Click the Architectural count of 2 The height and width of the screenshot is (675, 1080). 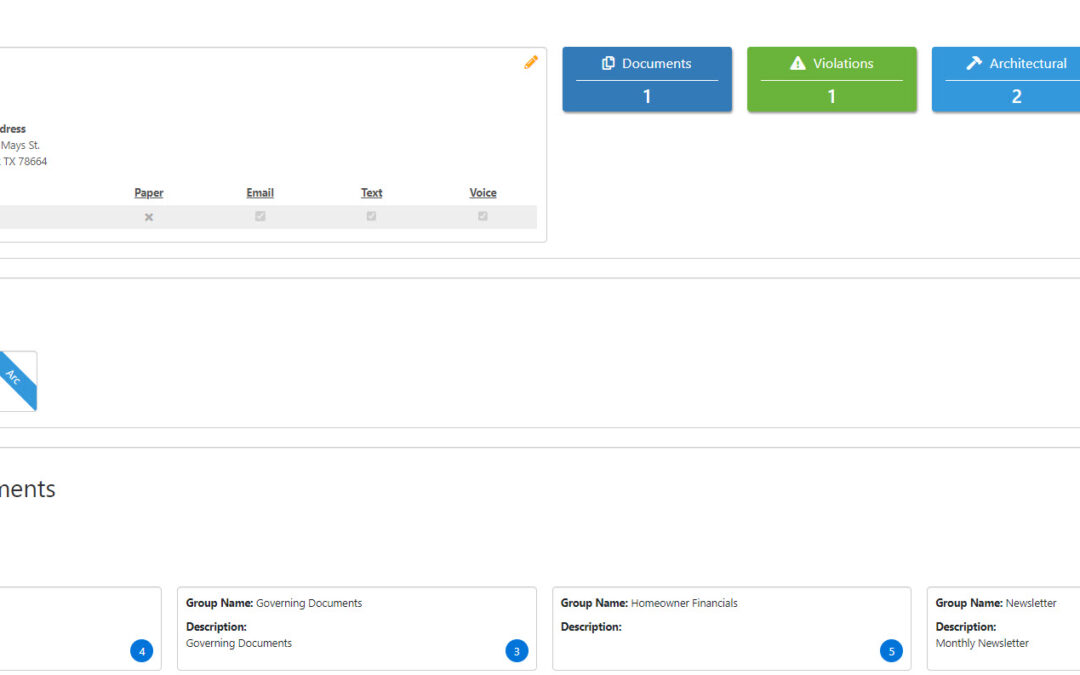pos(1016,96)
